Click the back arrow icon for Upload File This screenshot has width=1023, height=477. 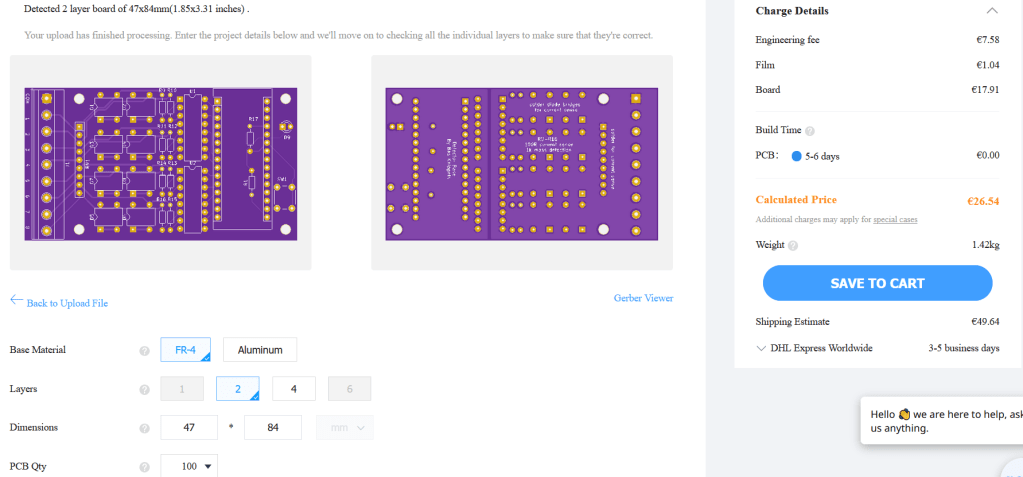pyautogui.click(x=16, y=300)
